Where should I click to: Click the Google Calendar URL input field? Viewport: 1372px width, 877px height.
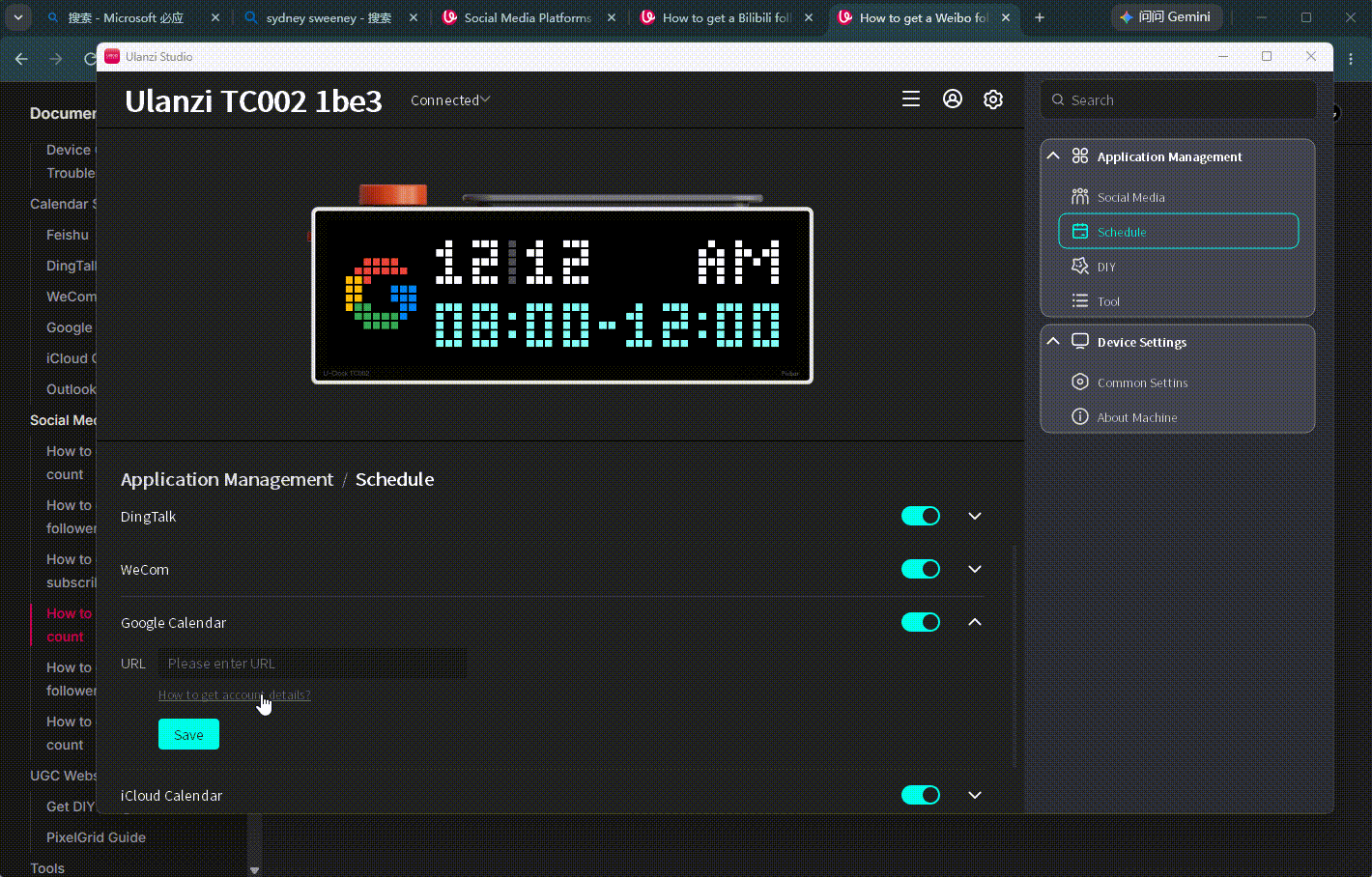tap(312, 664)
